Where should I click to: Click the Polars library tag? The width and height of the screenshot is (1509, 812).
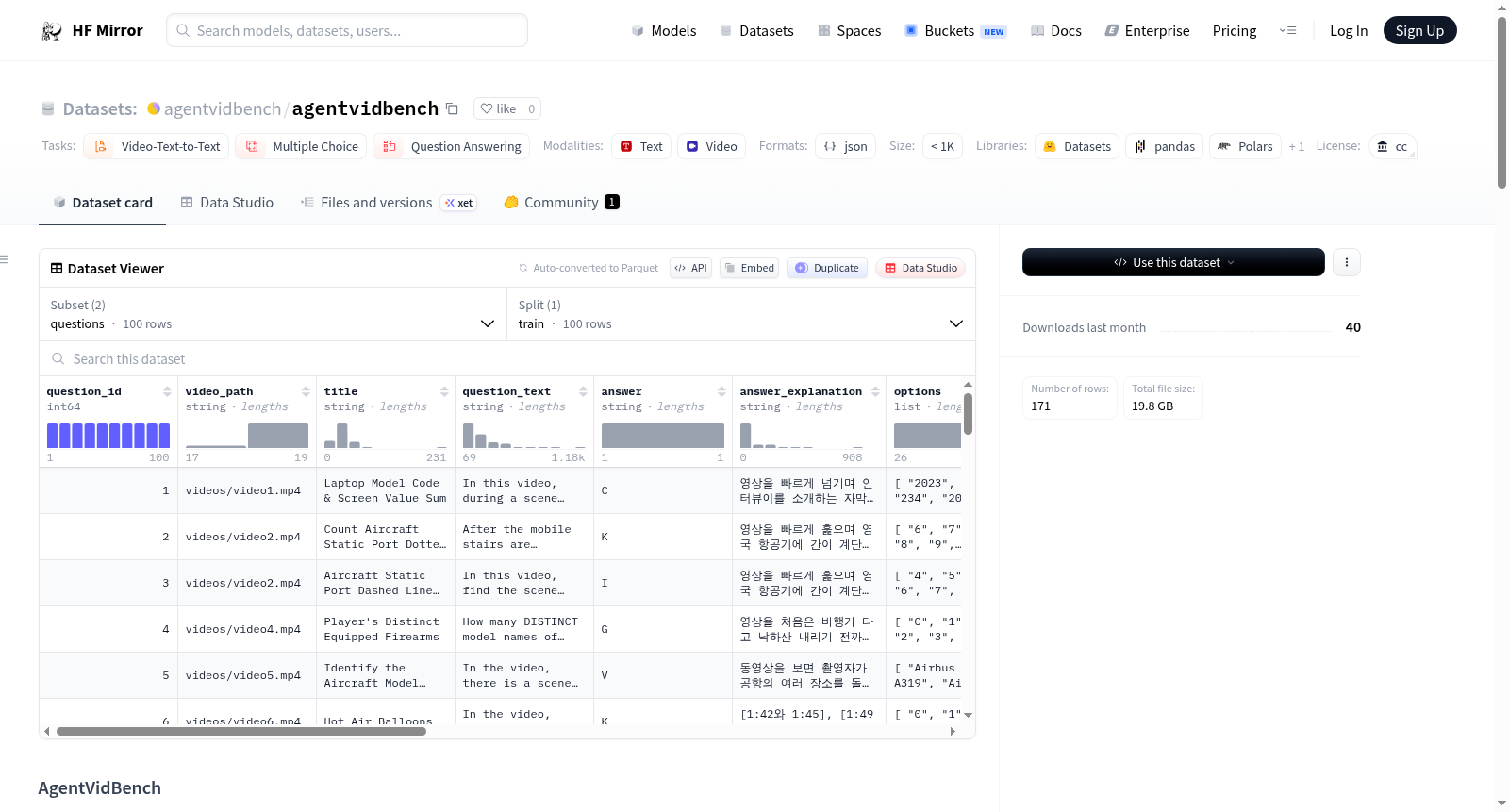point(1245,146)
